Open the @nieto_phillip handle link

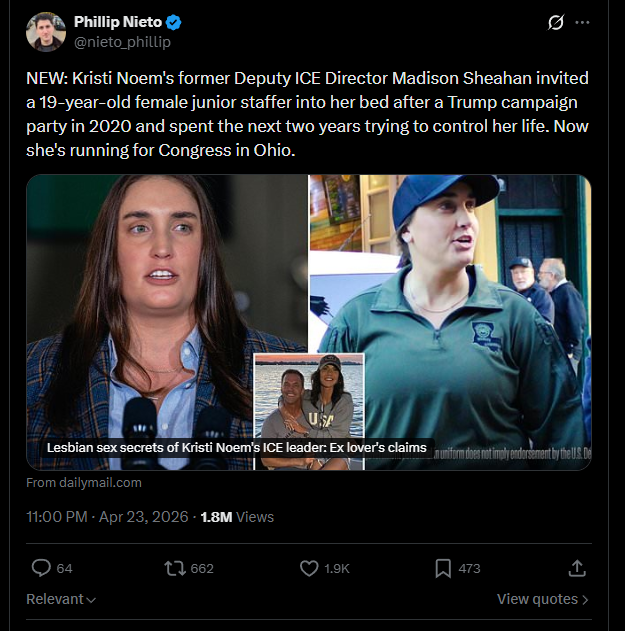click(122, 42)
